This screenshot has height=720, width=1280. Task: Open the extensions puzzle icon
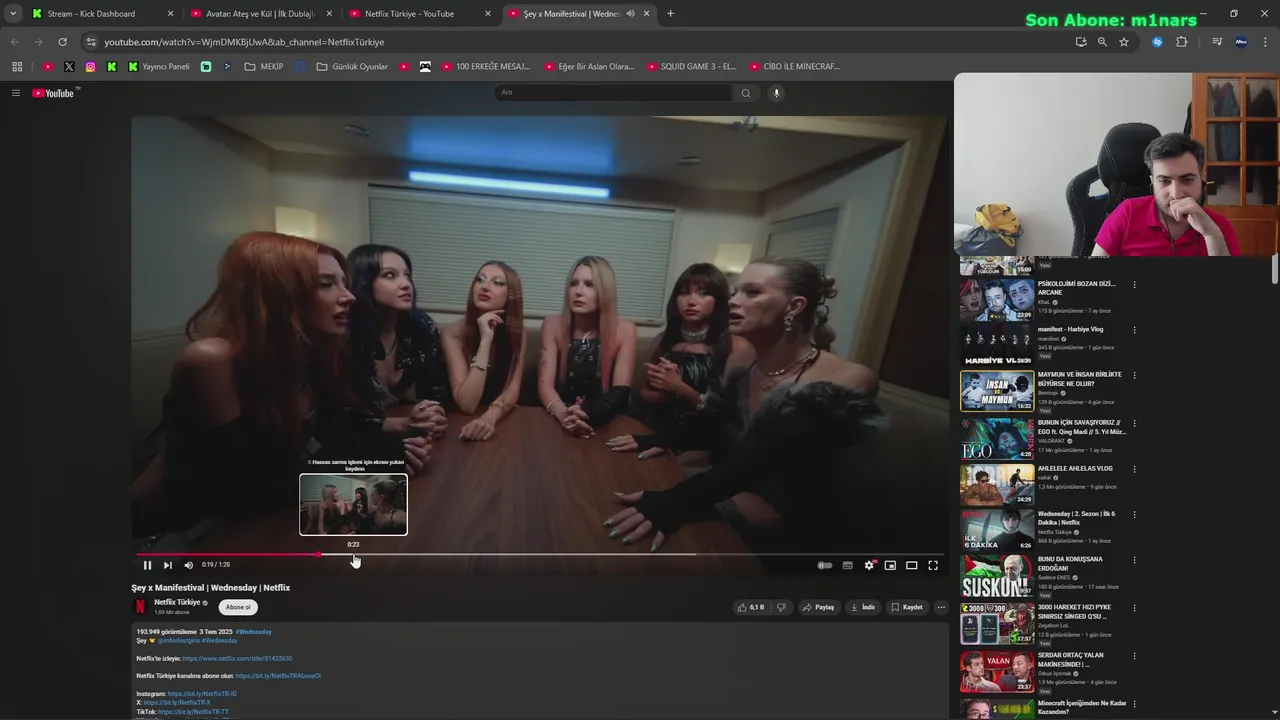(x=1182, y=42)
